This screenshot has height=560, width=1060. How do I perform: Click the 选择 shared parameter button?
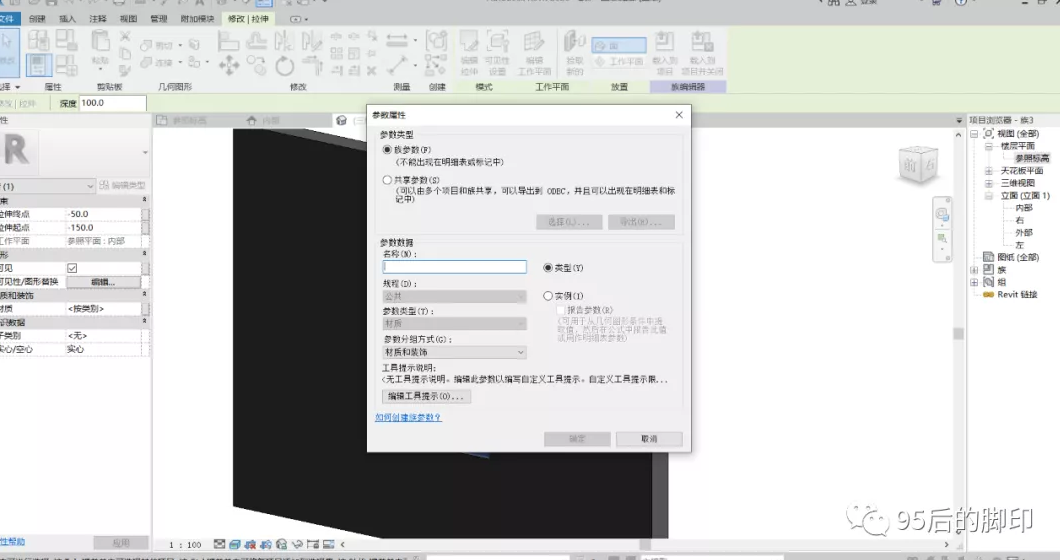point(569,222)
